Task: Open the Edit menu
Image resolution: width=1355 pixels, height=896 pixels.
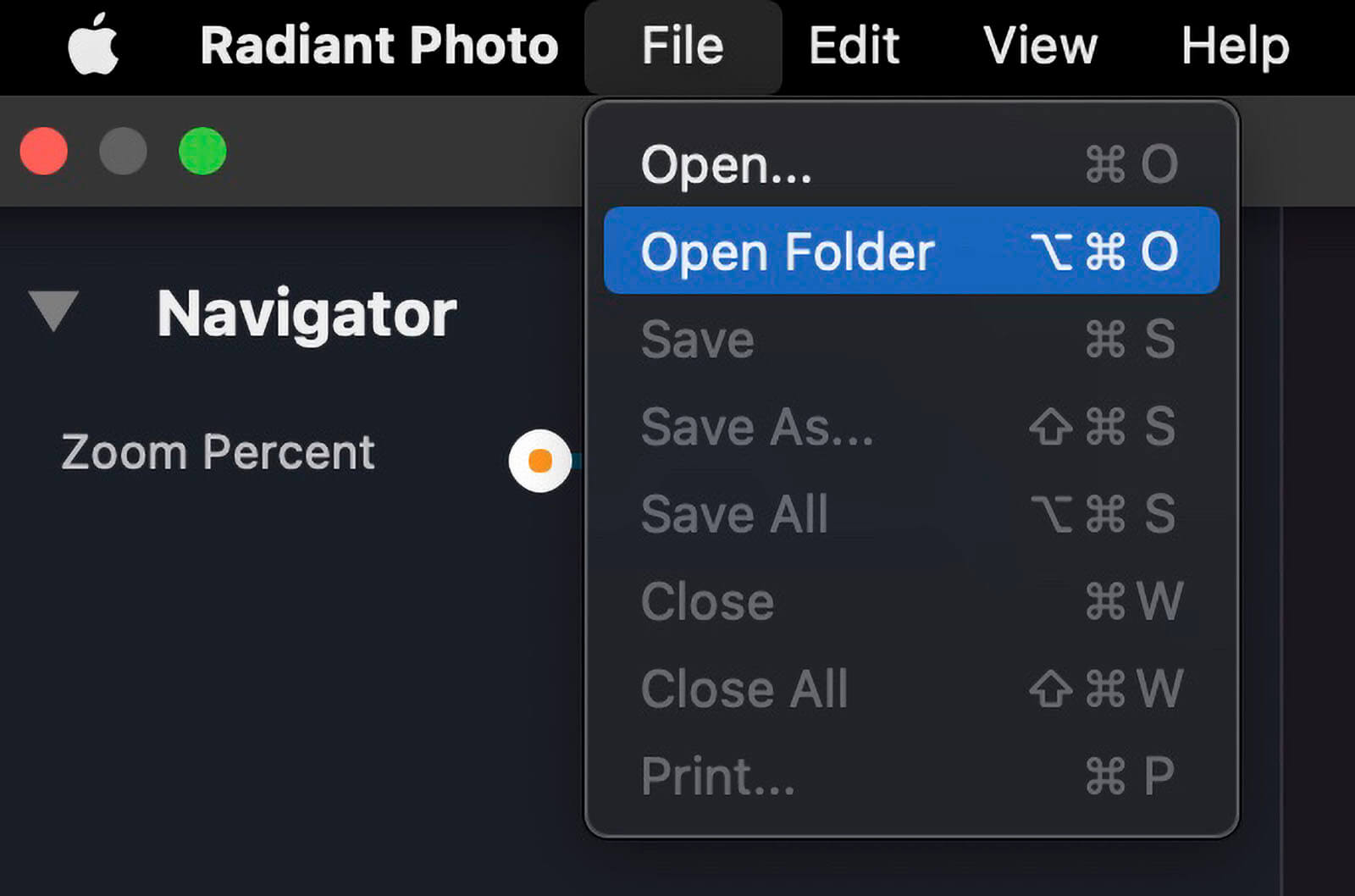Action: (854, 46)
